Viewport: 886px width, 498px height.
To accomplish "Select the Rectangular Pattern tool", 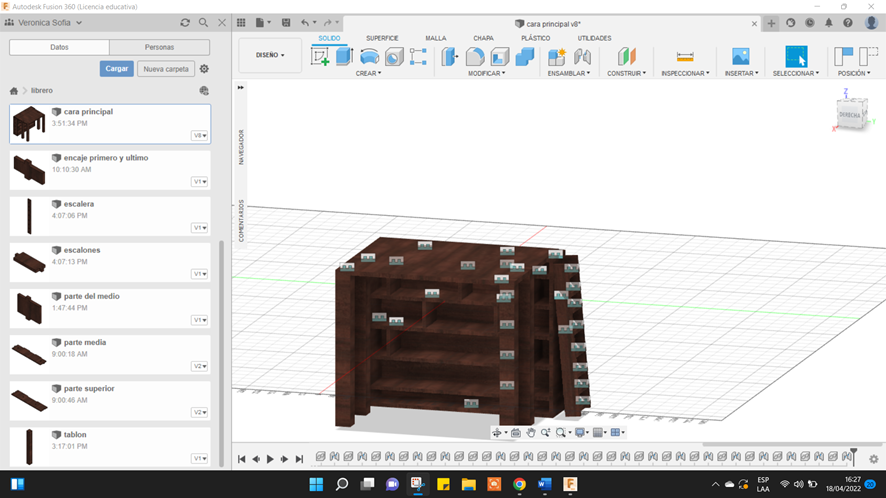I will (x=418, y=57).
